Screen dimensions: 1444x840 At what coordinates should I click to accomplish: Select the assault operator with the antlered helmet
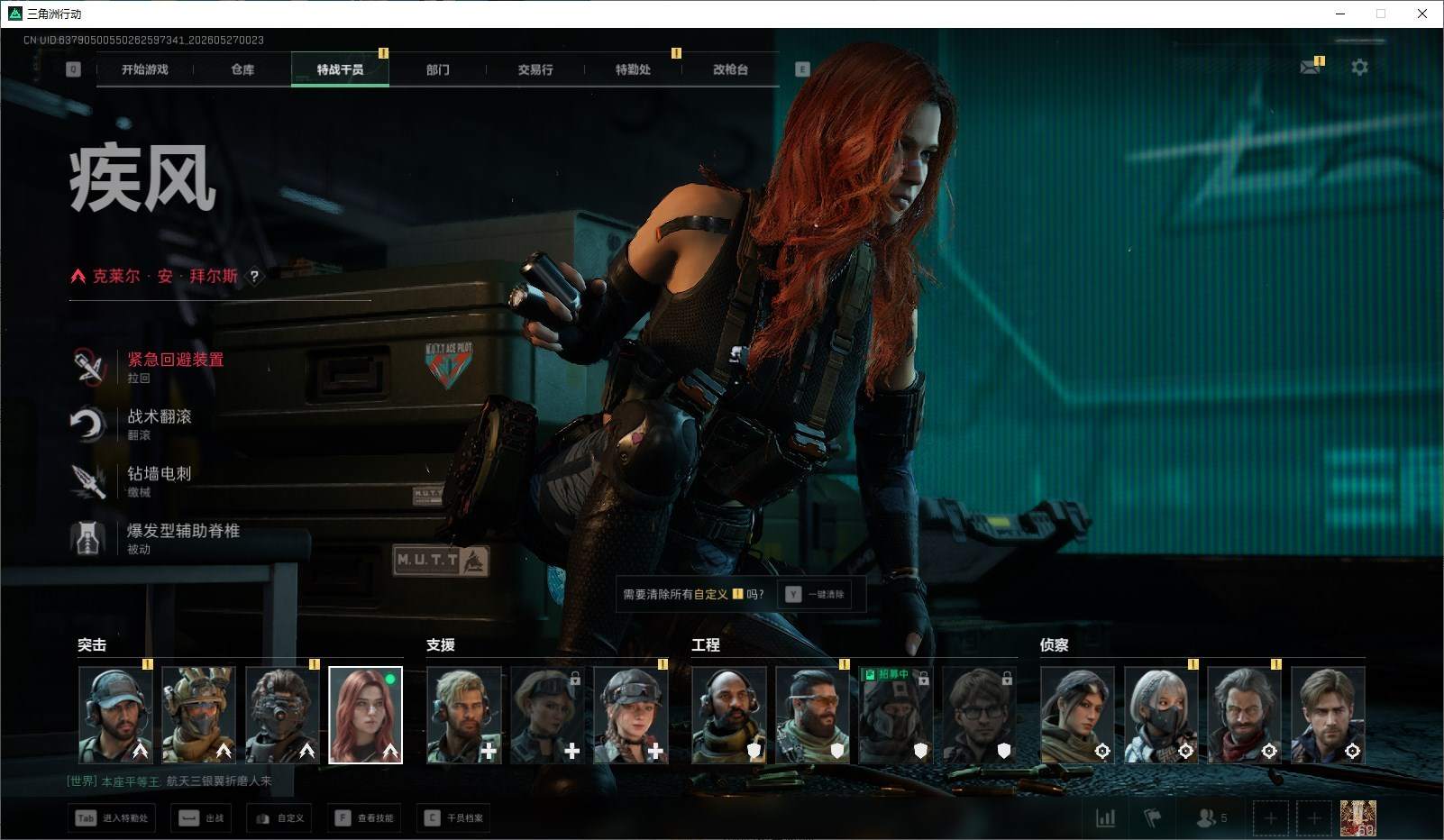tap(198, 715)
